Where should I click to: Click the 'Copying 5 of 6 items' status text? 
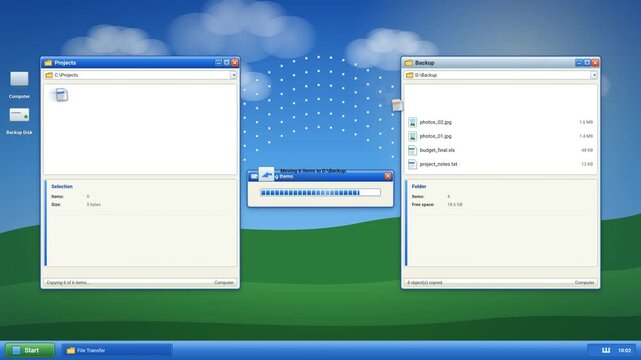click(x=67, y=282)
